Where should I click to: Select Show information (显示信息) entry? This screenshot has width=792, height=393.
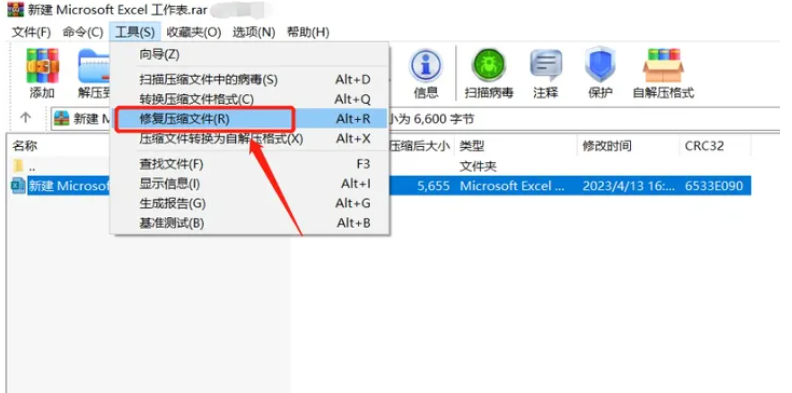(x=250, y=183)
